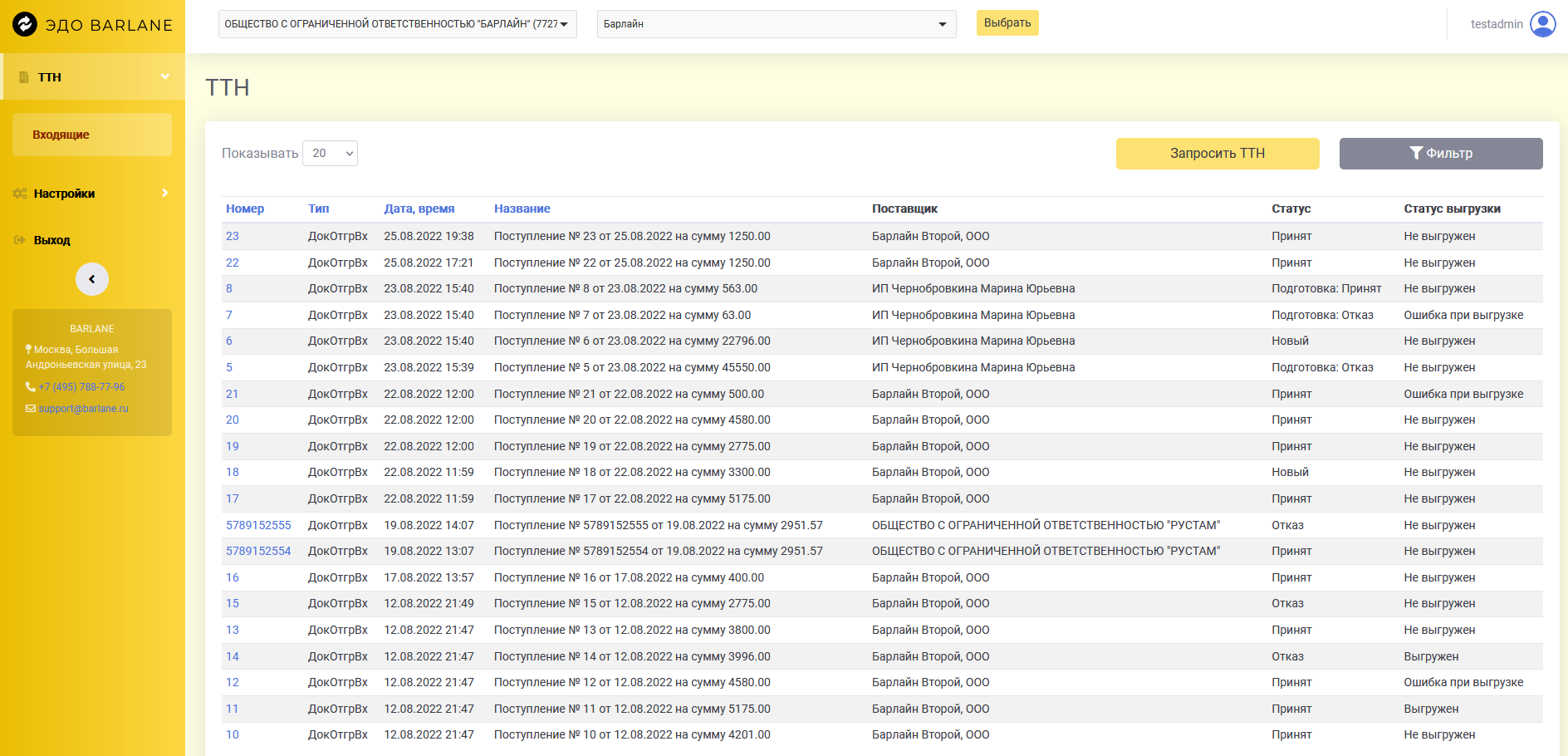This screenshot has width=1568, height=756.
Task: Click the Настройки gears icon
Action: (x=21, y=194)
